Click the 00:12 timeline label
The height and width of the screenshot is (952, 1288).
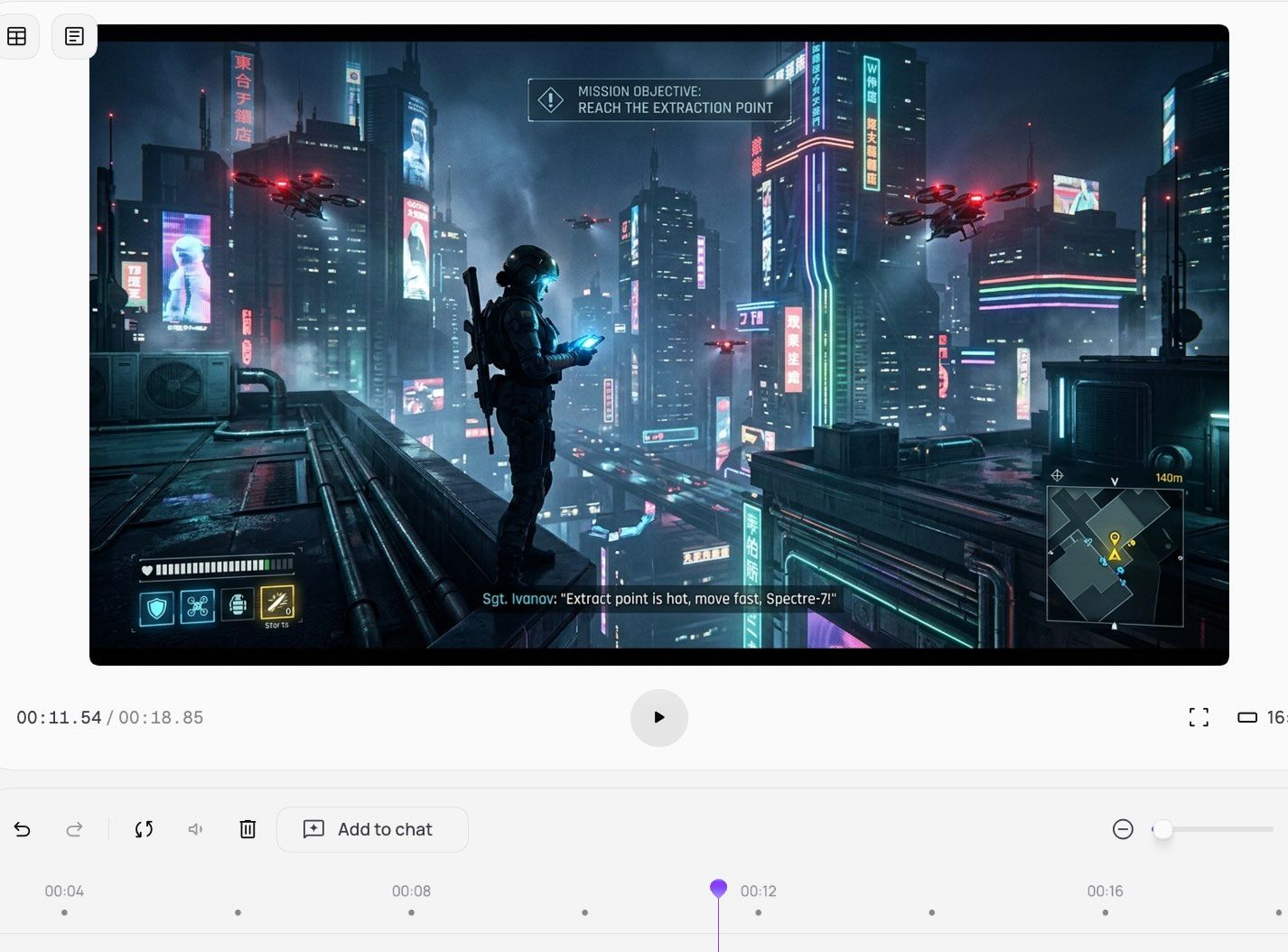click(x=758, y=891)
